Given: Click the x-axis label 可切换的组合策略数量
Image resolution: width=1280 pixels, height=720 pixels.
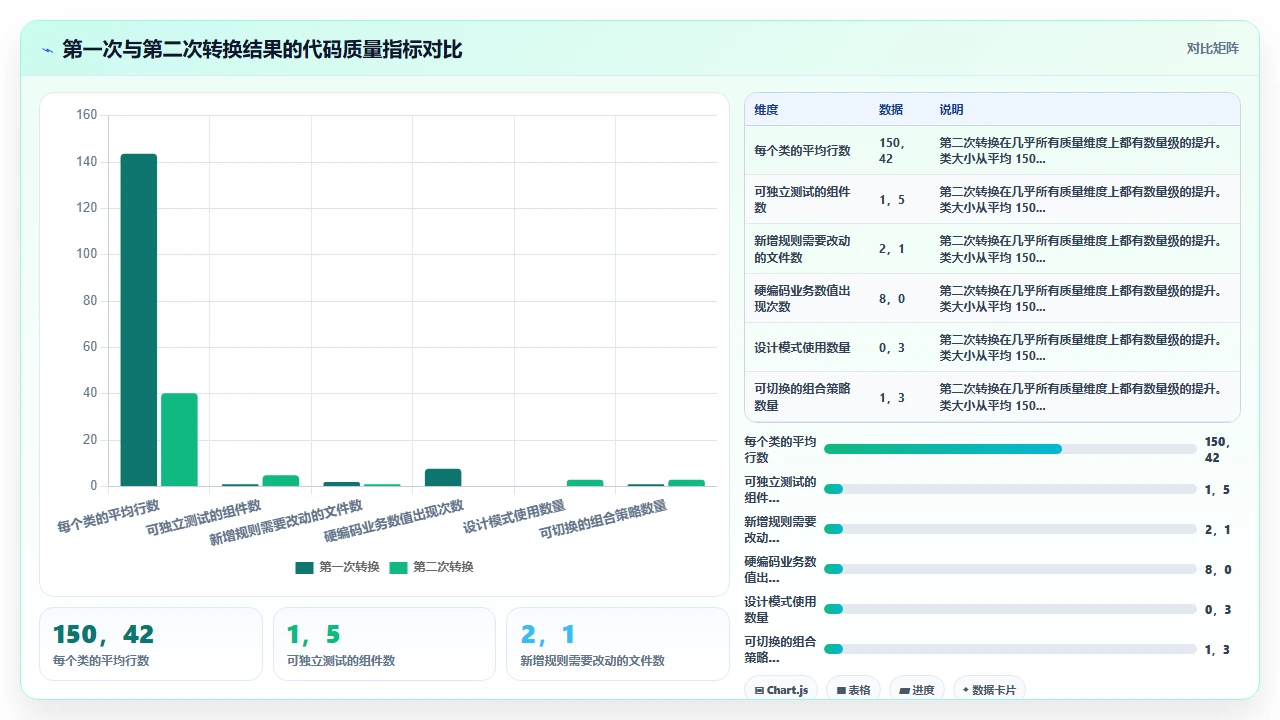Looking at the screenshot, I should coord(603,520).
